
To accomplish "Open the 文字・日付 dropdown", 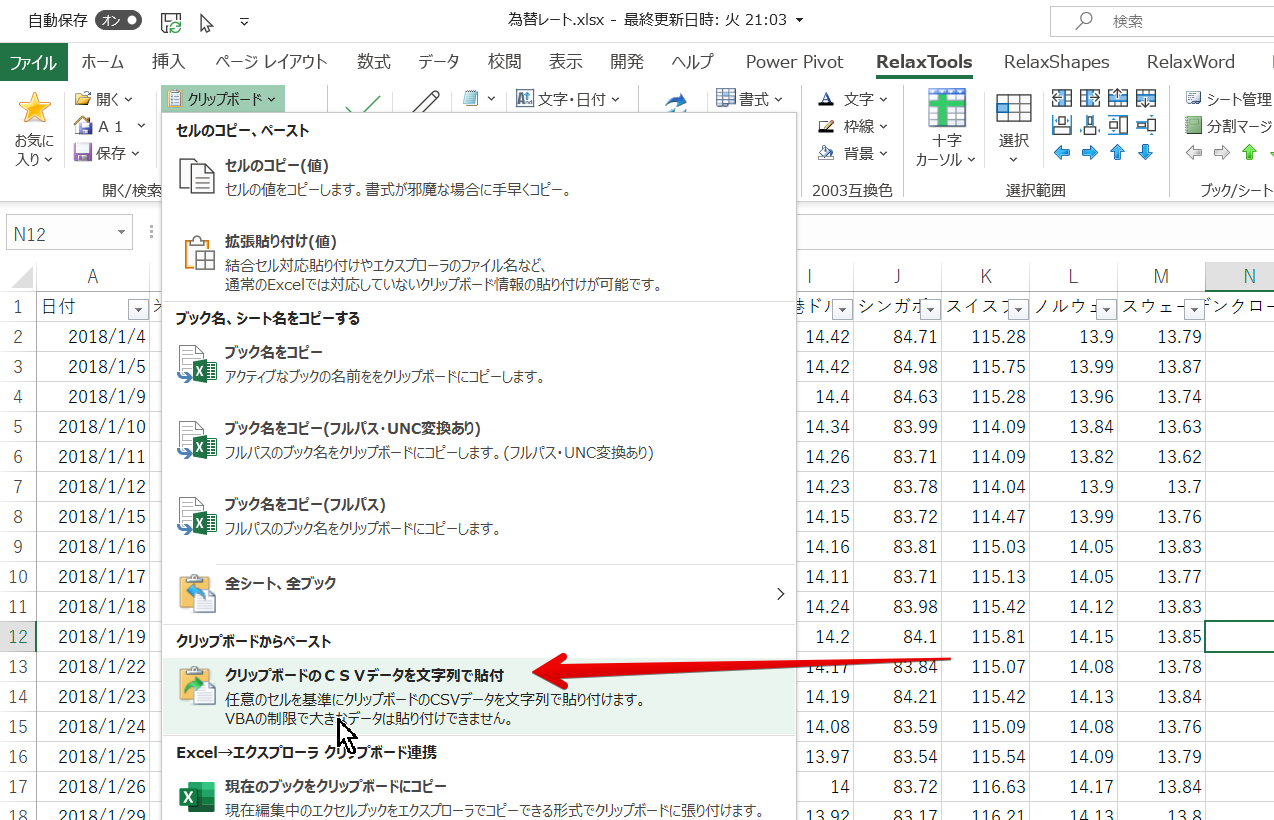I will click(x=568, y=99).
